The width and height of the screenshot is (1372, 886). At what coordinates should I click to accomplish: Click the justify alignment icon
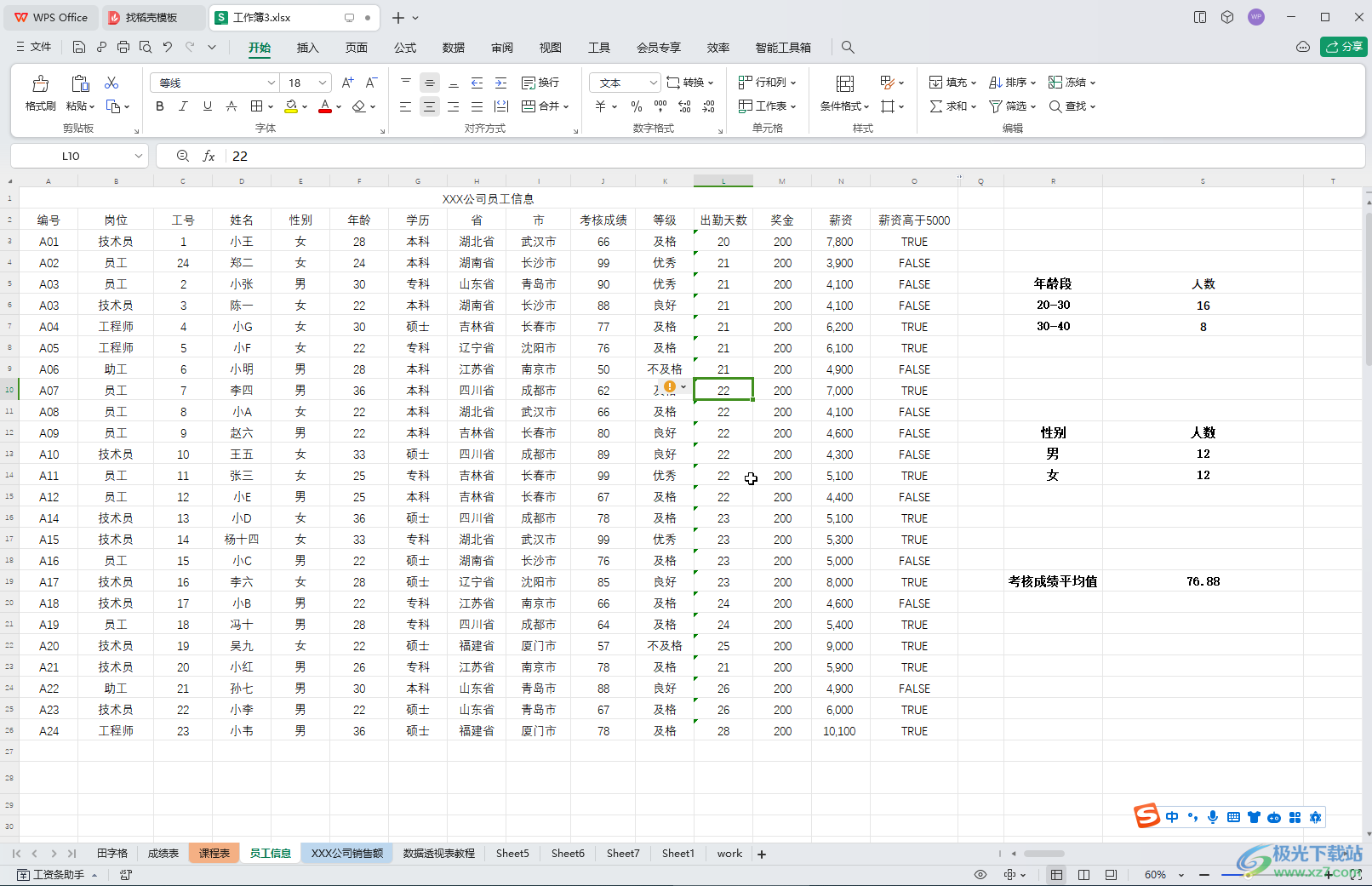tap(477, 106)
